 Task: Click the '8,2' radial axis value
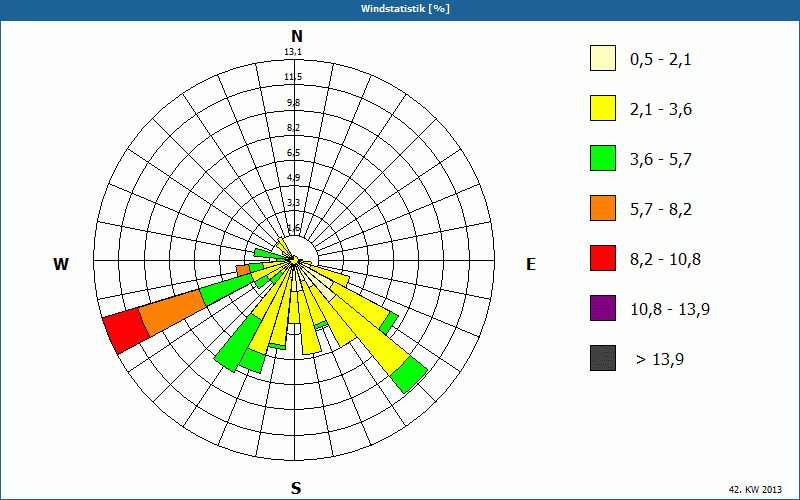tap(293, 128)
